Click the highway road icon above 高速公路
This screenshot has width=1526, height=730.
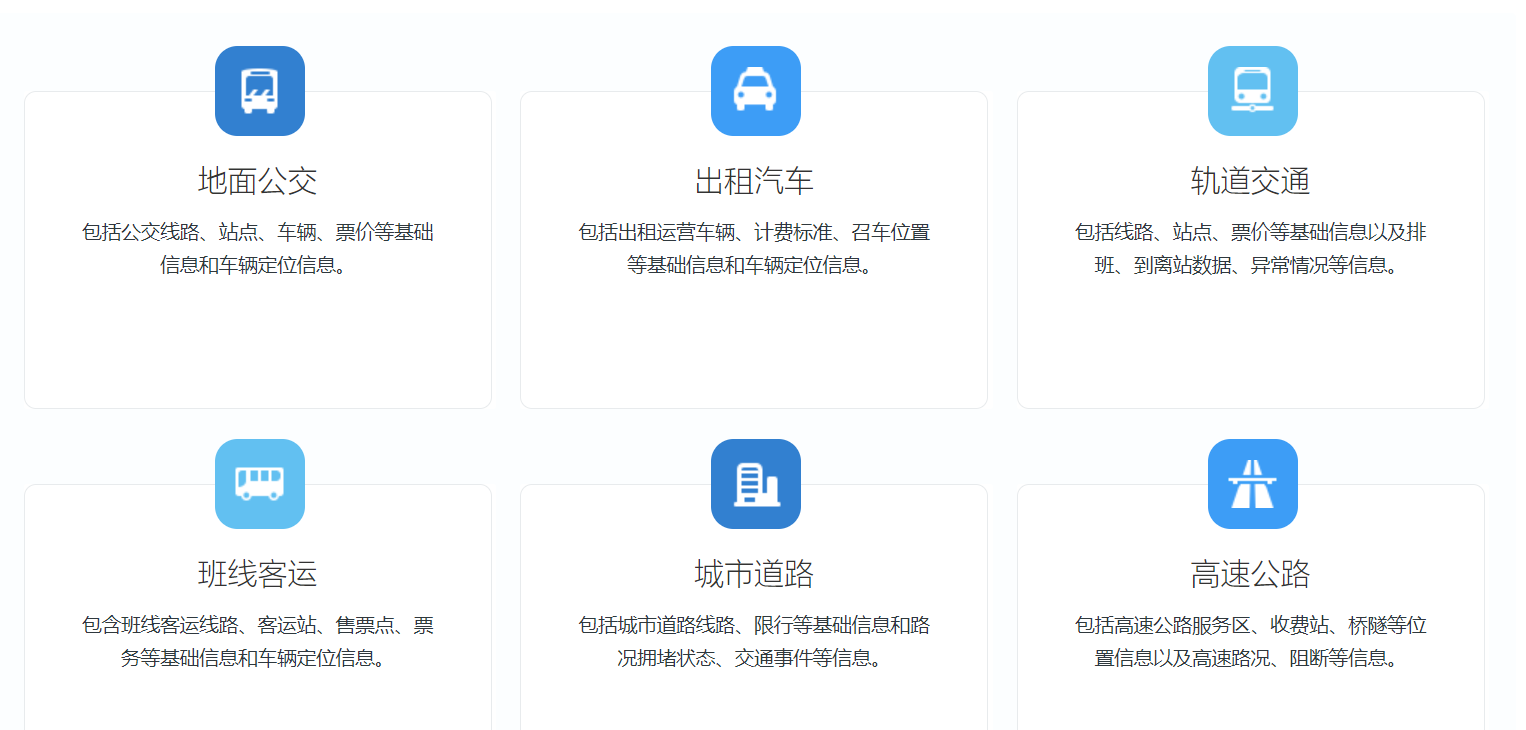pyautogui.click(x=1252, y=484)
